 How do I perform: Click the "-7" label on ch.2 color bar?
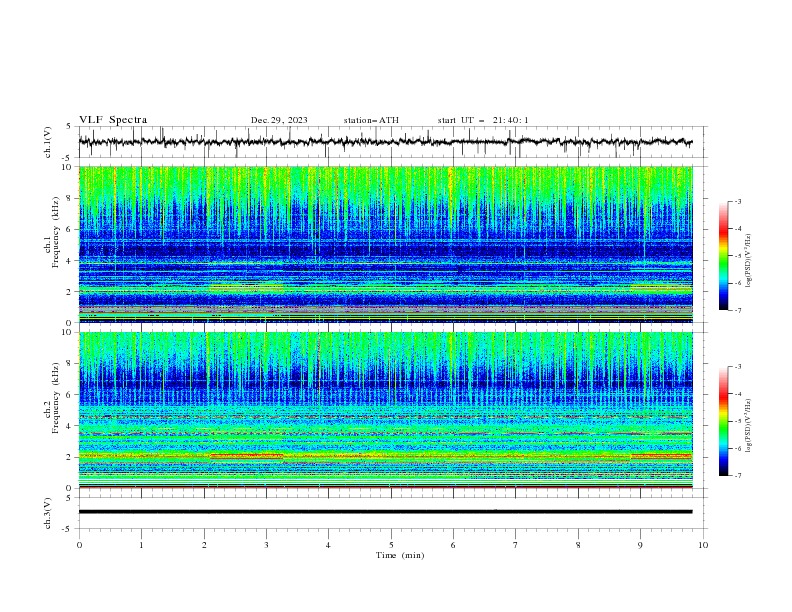pos(737,475)
